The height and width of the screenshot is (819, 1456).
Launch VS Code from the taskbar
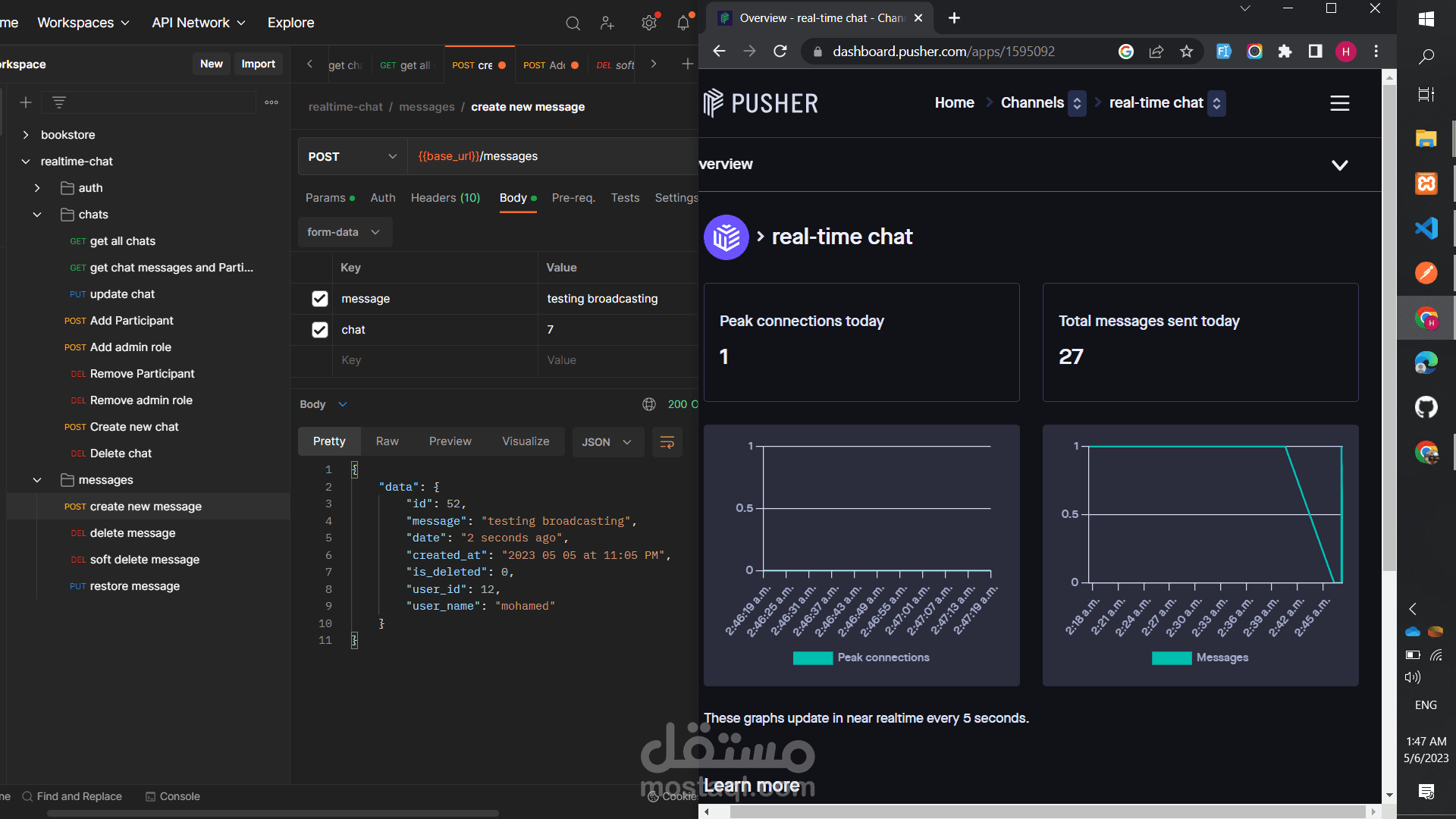click(1426, 227)
